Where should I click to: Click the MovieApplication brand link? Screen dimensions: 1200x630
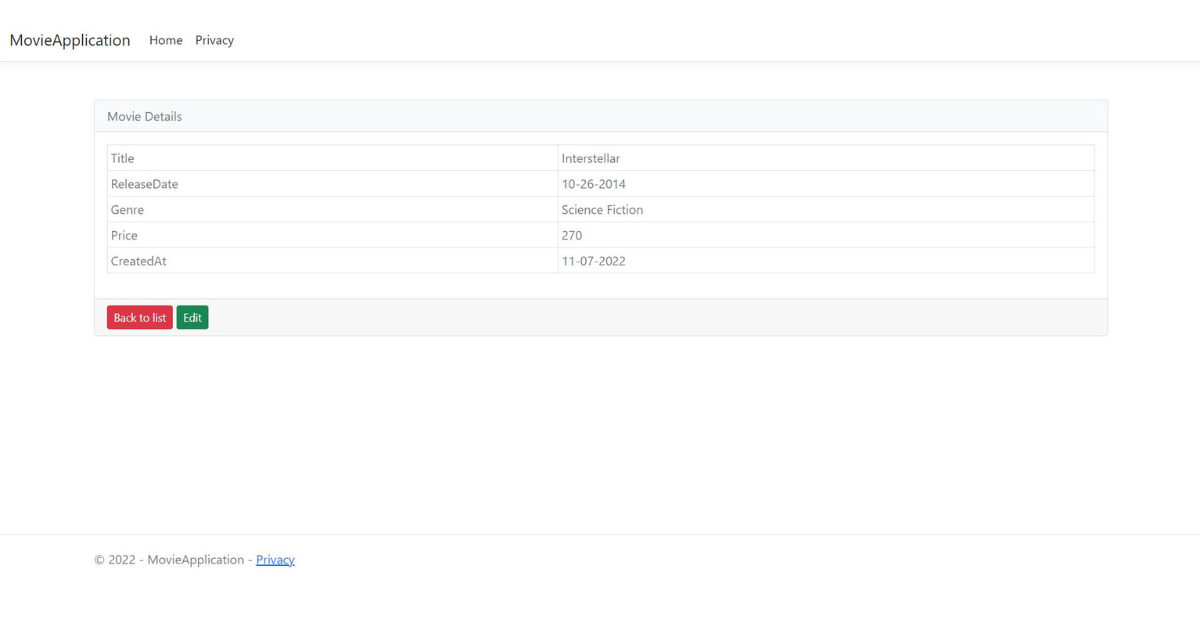pos(69,40)
